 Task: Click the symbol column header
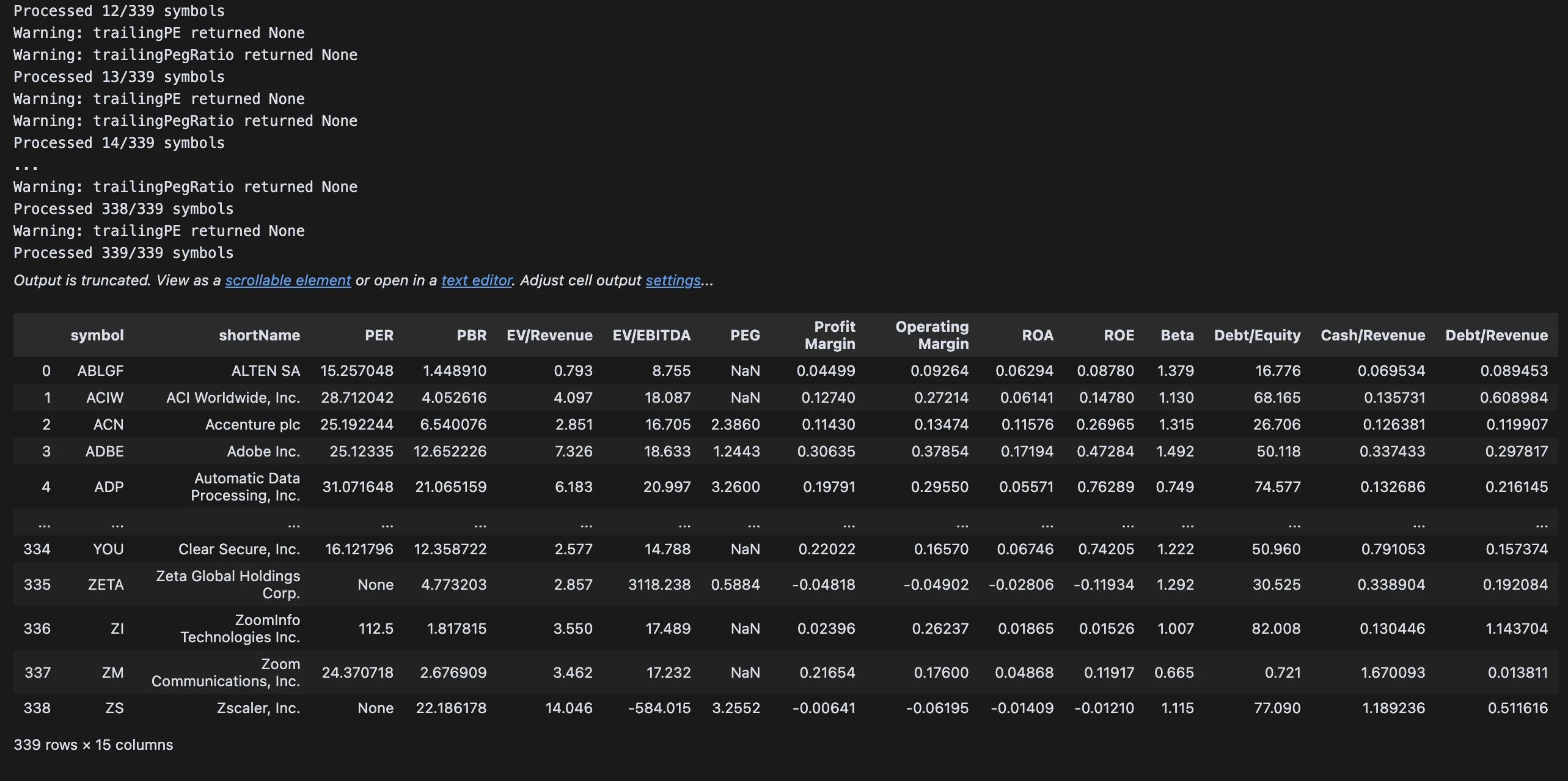(x=97, y=335)
